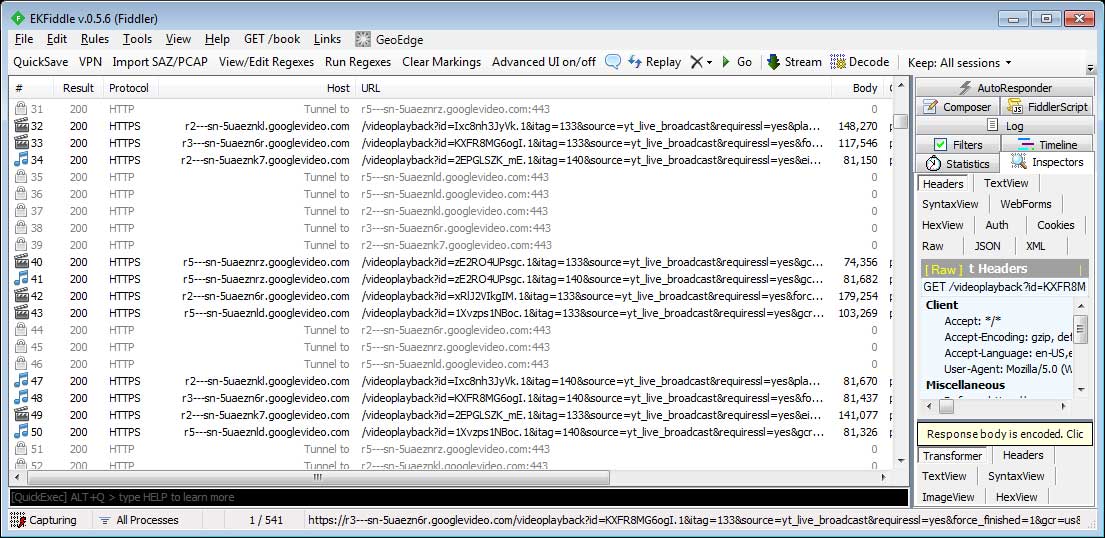Click Response body is encoded banner
Viewport: 1105px width, 538px height.
(1004, 434)
